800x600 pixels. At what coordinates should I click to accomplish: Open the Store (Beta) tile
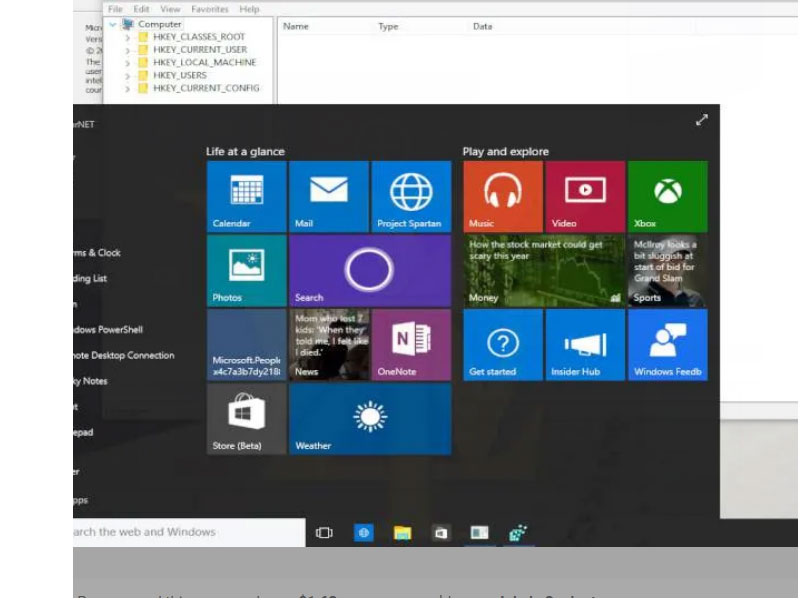pyautogui.click(x=247, y=419)
